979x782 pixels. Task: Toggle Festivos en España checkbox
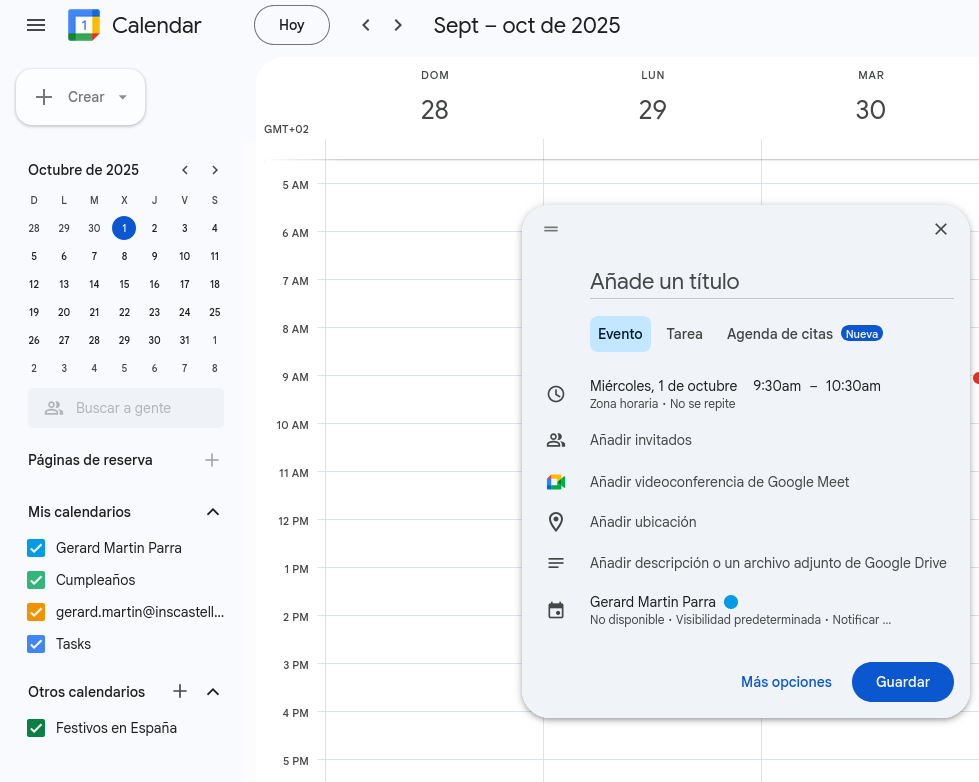coord(37,728)
